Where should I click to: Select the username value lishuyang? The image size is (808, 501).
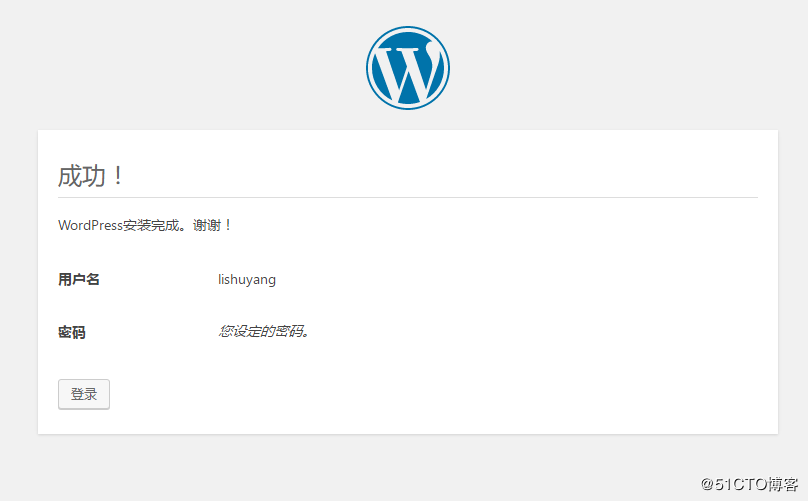click(247, 279)
